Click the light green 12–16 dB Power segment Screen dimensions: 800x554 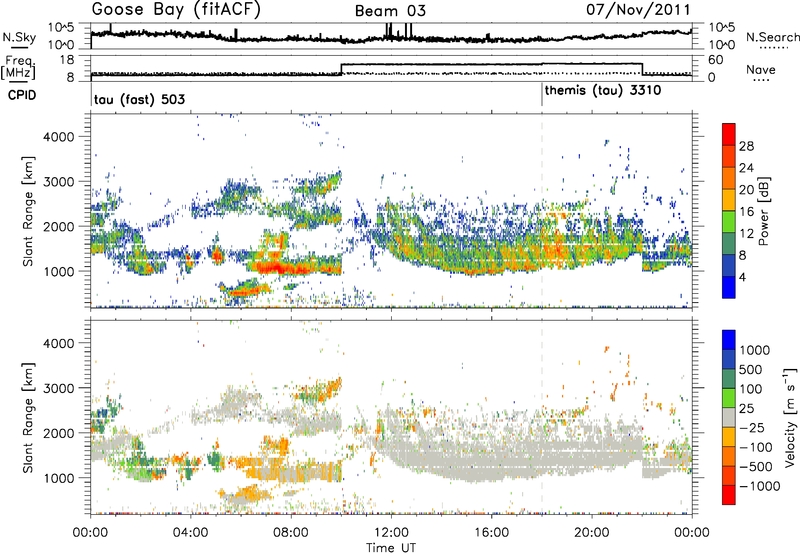pyautogui.click(x=729, y=222)
